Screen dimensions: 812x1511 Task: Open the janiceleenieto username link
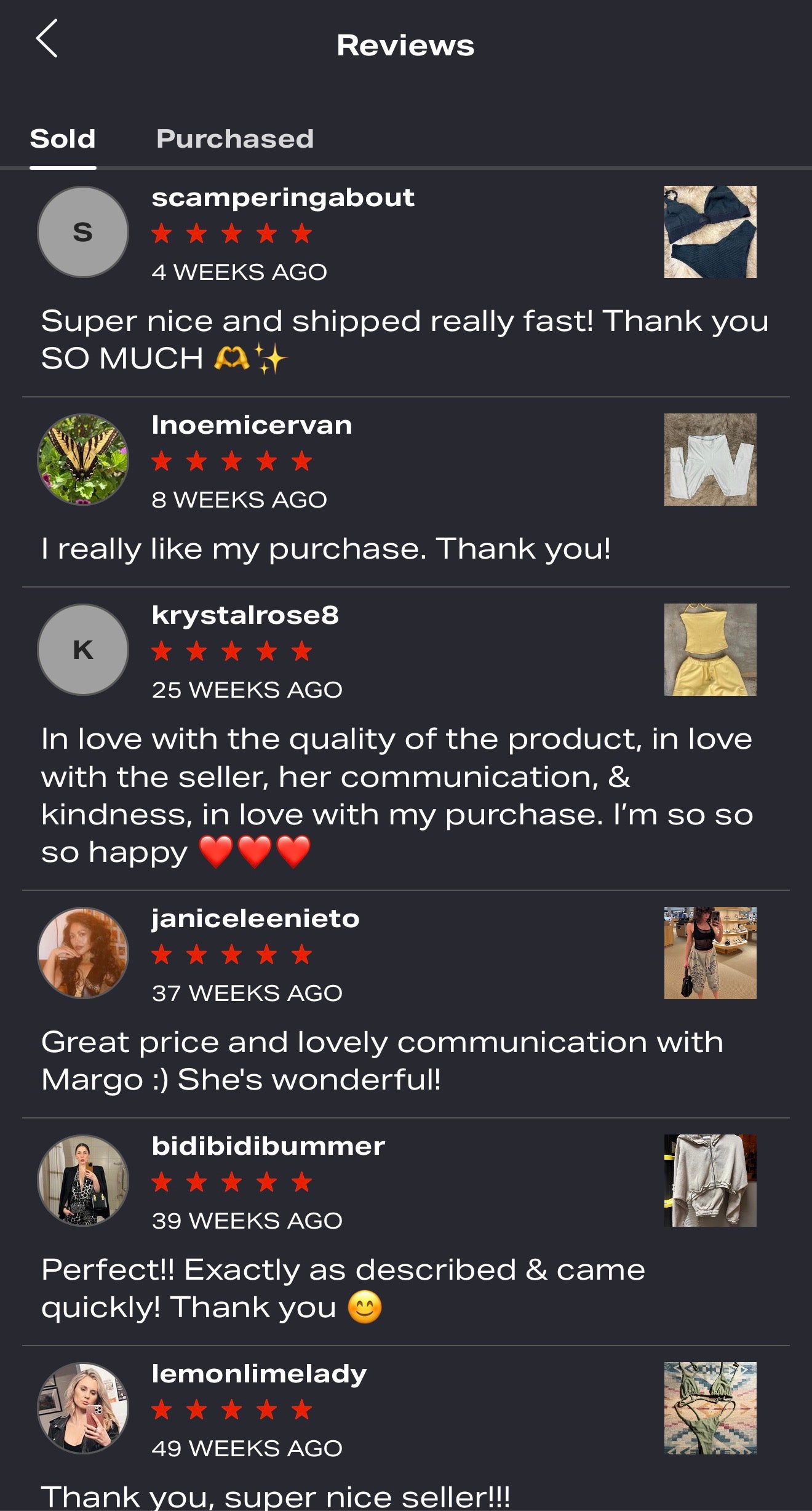tap(255, 919)
